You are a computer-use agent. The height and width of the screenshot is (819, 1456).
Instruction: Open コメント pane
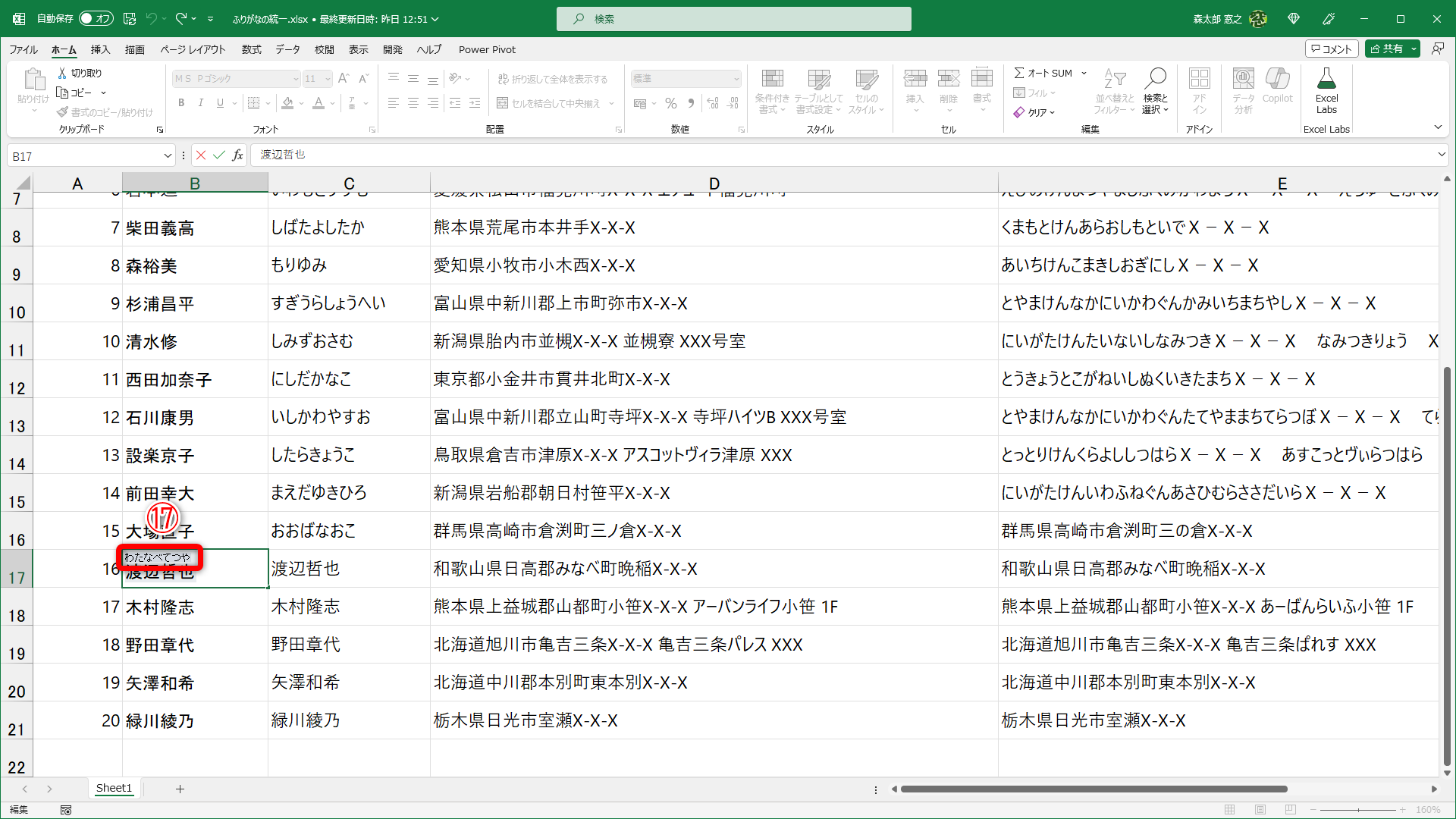1332,48
